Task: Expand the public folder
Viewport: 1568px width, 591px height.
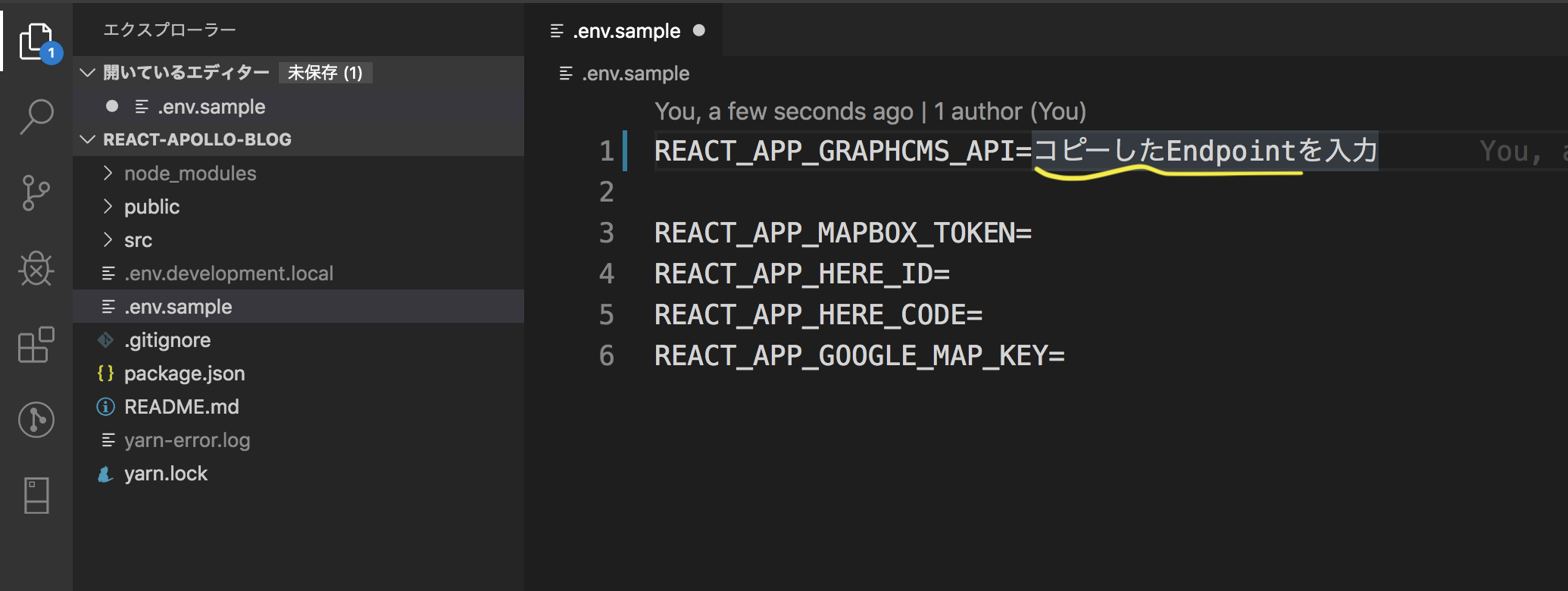Action: click(108, 207)
